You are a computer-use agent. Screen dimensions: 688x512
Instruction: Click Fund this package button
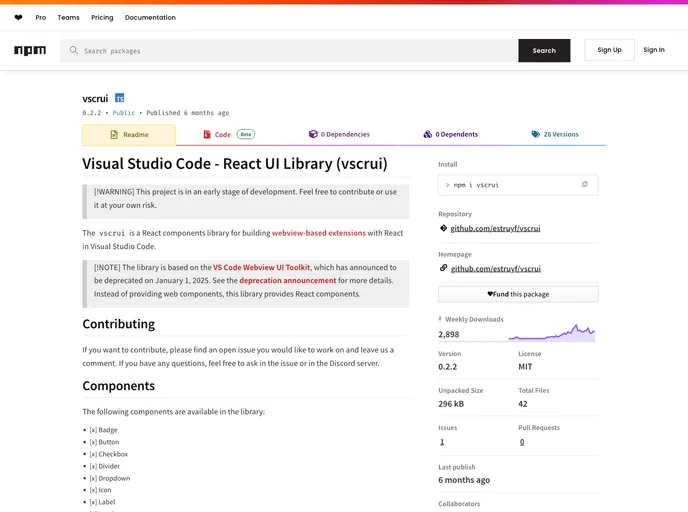point(518,294)
